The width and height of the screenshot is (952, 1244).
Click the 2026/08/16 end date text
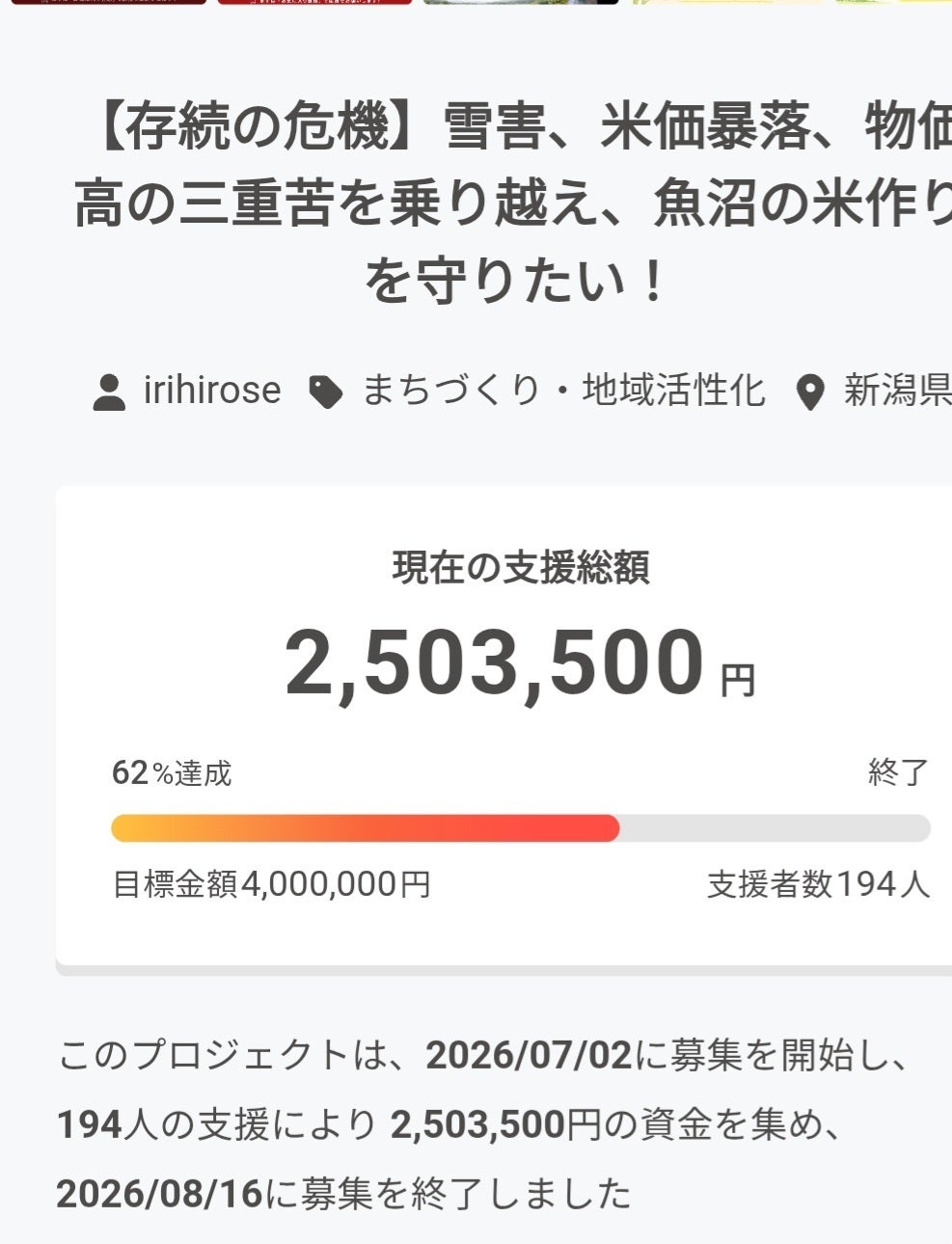159,1194
